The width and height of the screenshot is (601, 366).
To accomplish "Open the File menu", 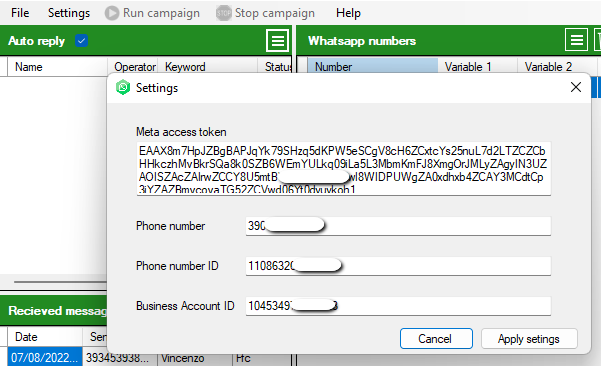I will (20, 13).
